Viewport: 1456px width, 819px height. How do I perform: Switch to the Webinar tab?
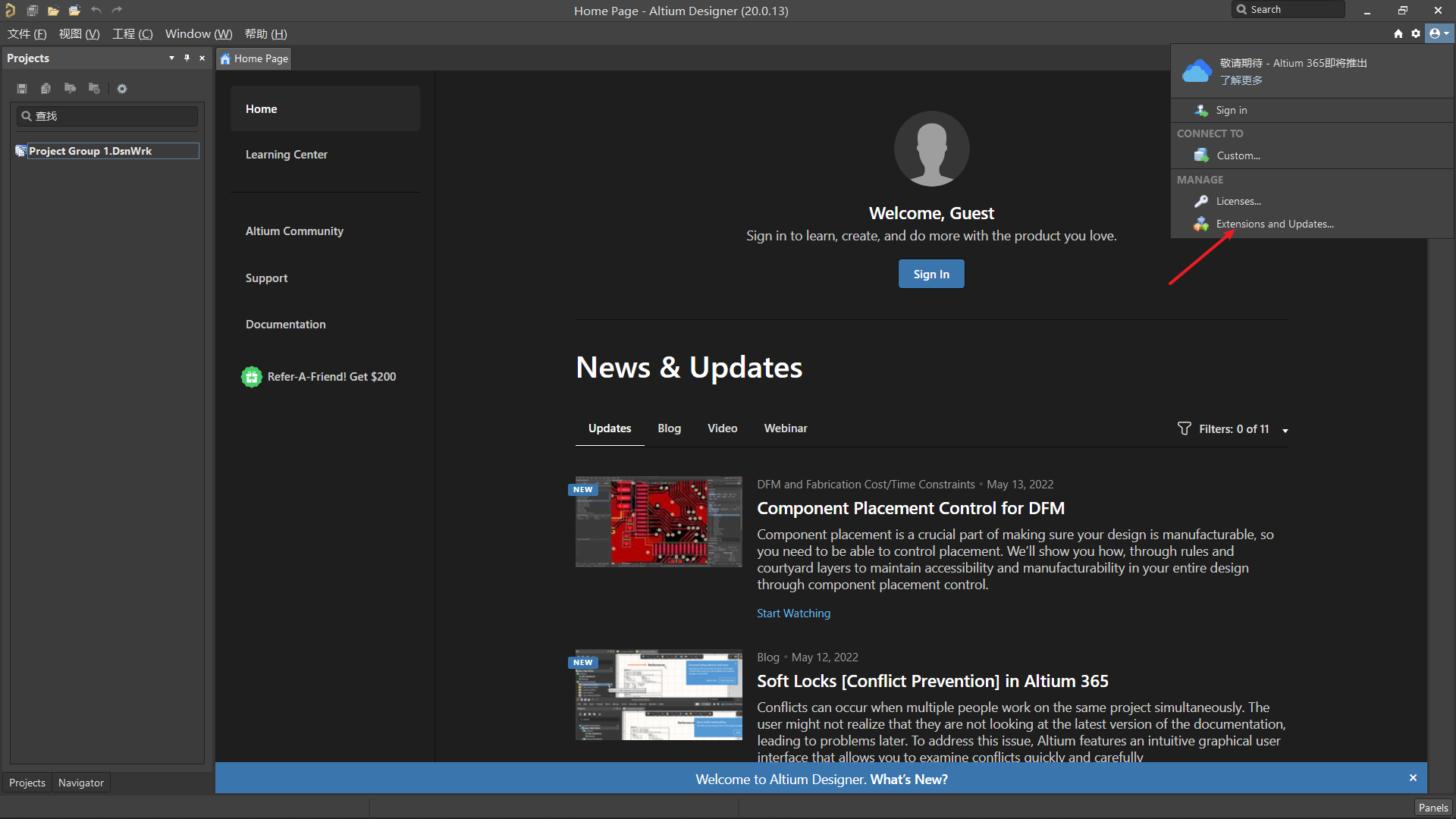pyautogui.click(x=785, y=428)
